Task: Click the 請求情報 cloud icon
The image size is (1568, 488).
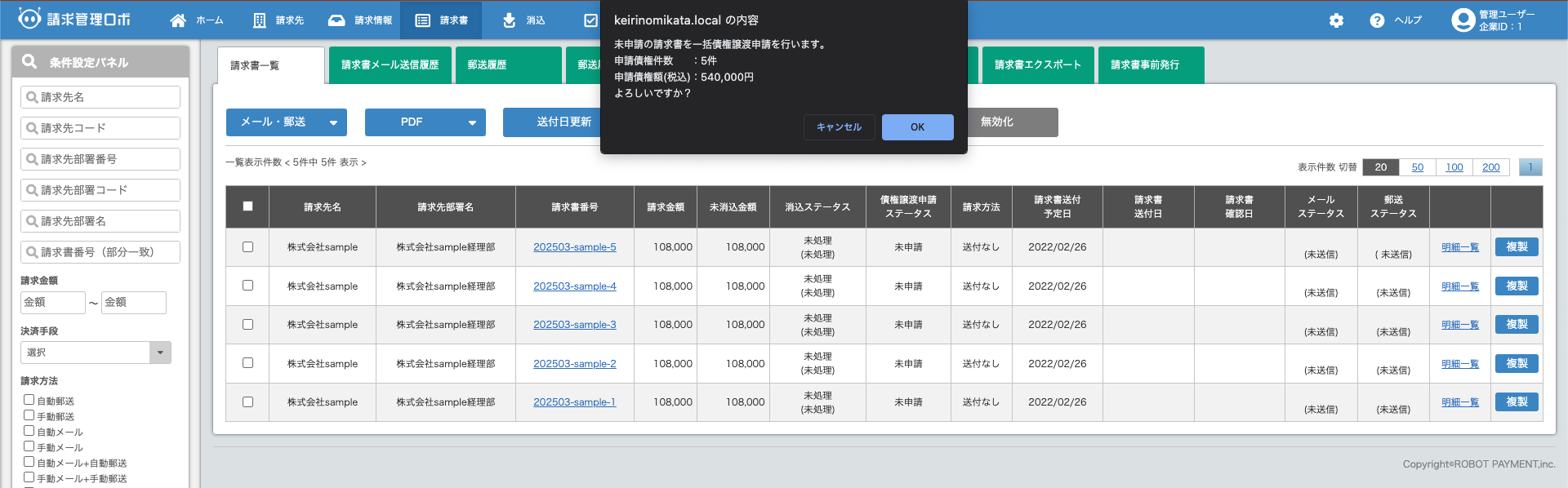Action: (336, 20)
